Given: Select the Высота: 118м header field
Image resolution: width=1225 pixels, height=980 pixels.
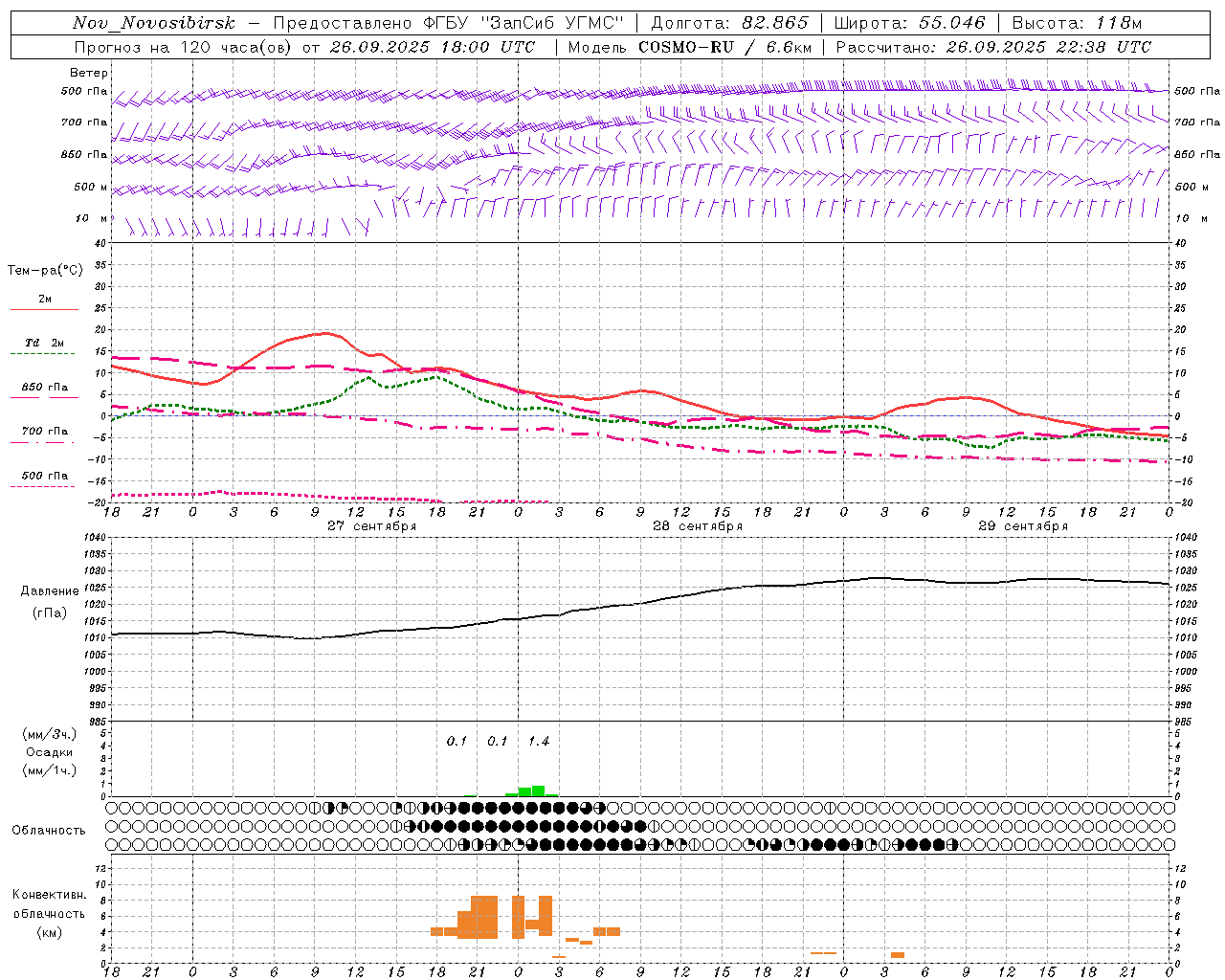Looking at the screenshot, I should [x=1078, y=23].
